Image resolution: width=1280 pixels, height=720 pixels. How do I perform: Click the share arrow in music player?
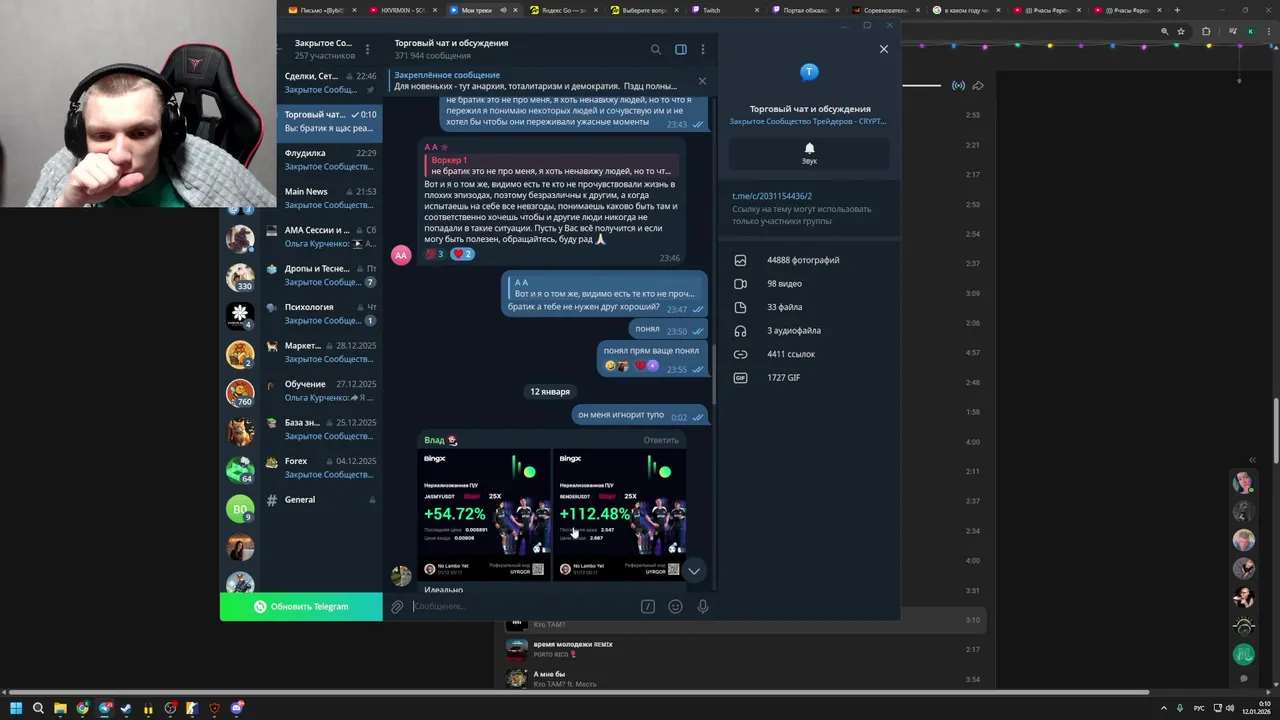coord(978,85)
